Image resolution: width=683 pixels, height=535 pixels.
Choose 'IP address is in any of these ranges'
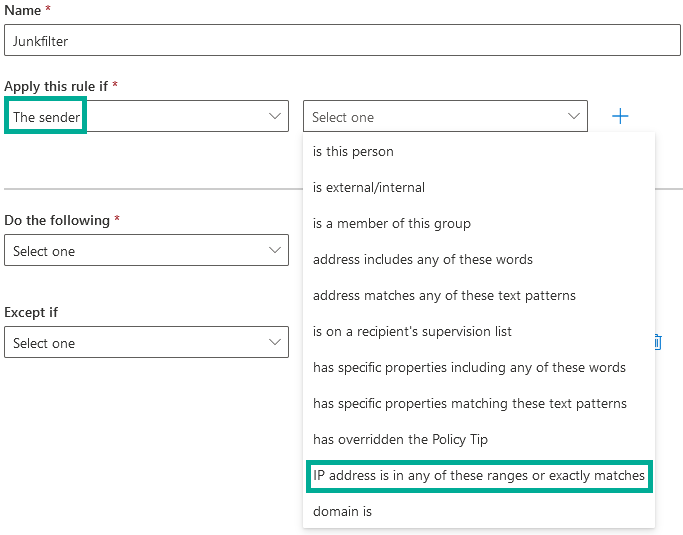point(479,476)
